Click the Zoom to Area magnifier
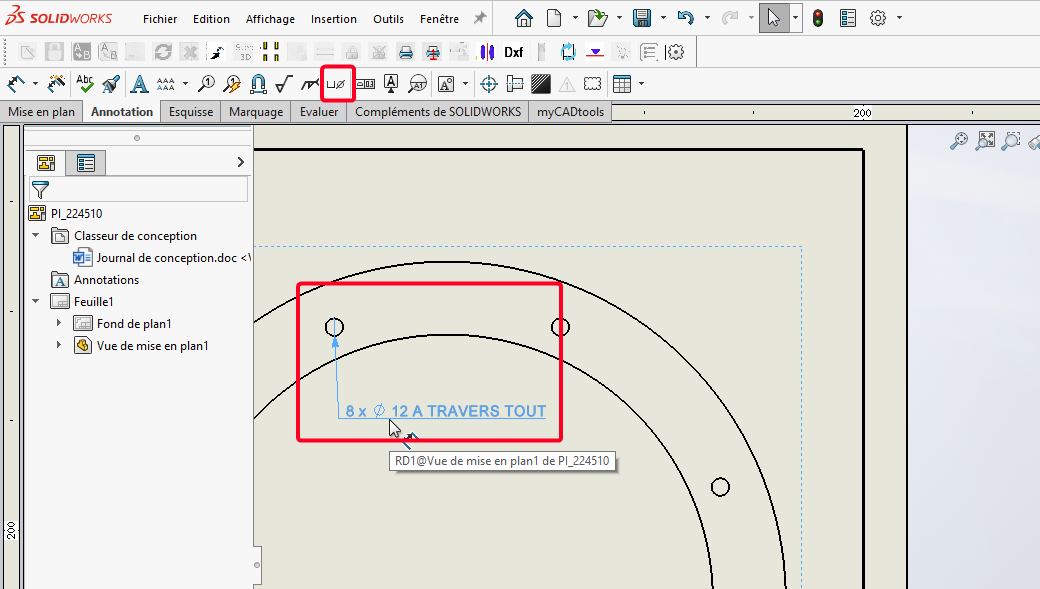The height and width of the screenshot is (589, 1040). [x=1011, y=141]
